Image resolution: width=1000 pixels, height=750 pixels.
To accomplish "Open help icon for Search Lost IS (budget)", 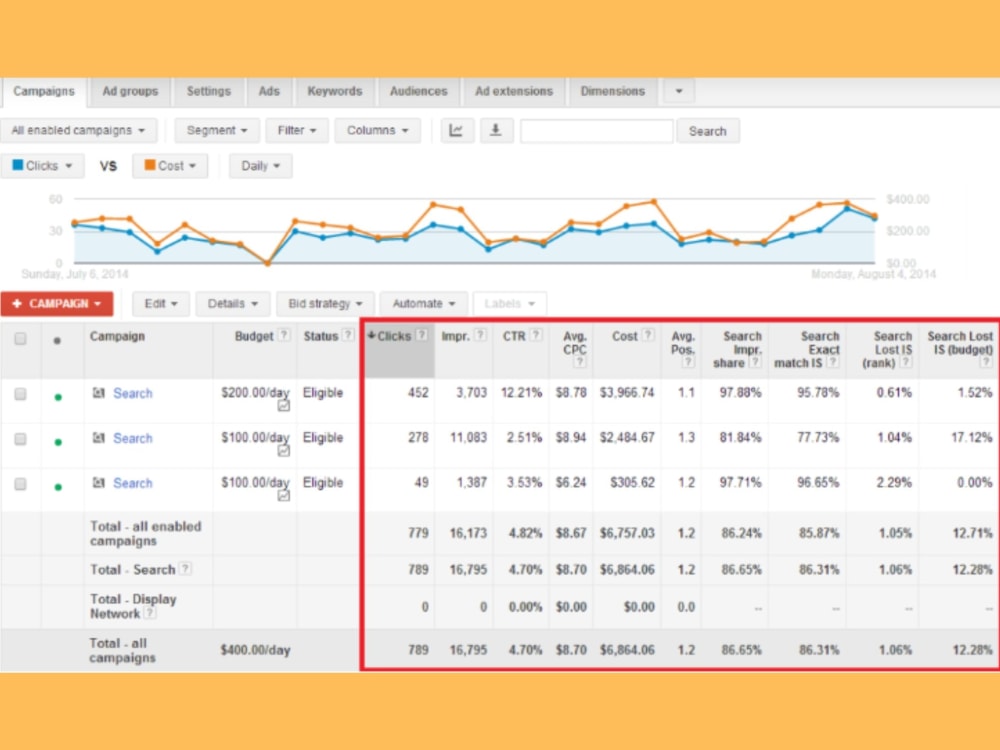I will pos(986,362).
